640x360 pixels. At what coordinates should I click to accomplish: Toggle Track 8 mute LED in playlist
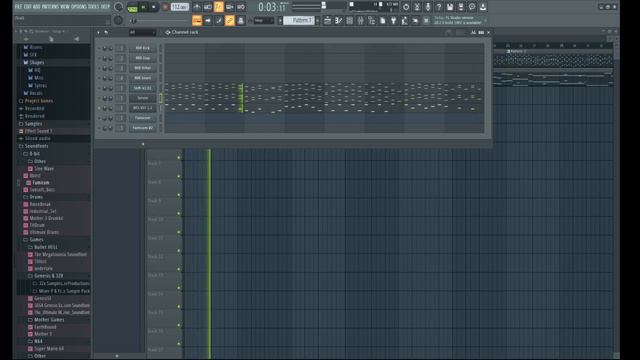(x=179, y=176)
